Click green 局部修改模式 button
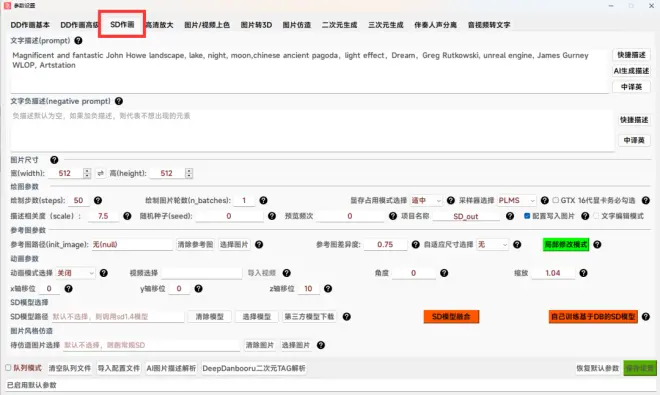The image size is (660, 395). pos(566,244)
